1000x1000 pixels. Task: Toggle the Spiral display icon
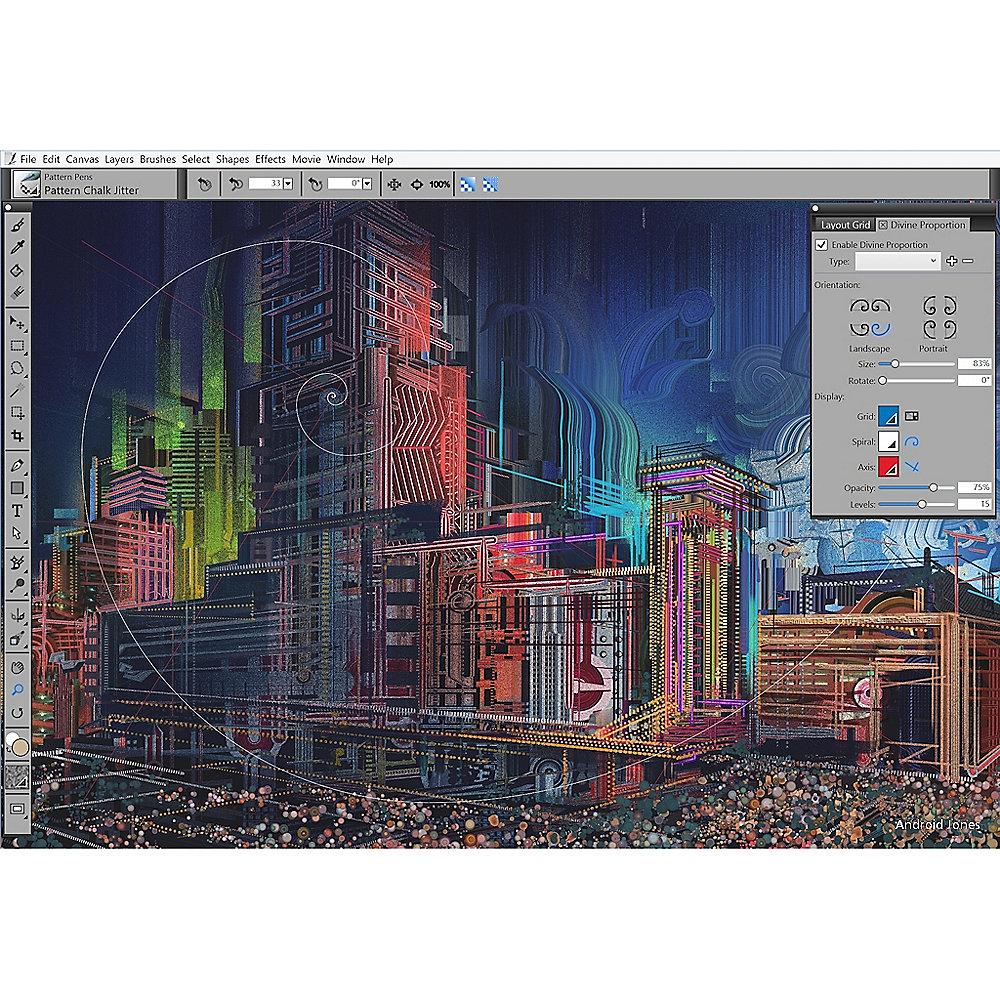(x=912, y=442)
